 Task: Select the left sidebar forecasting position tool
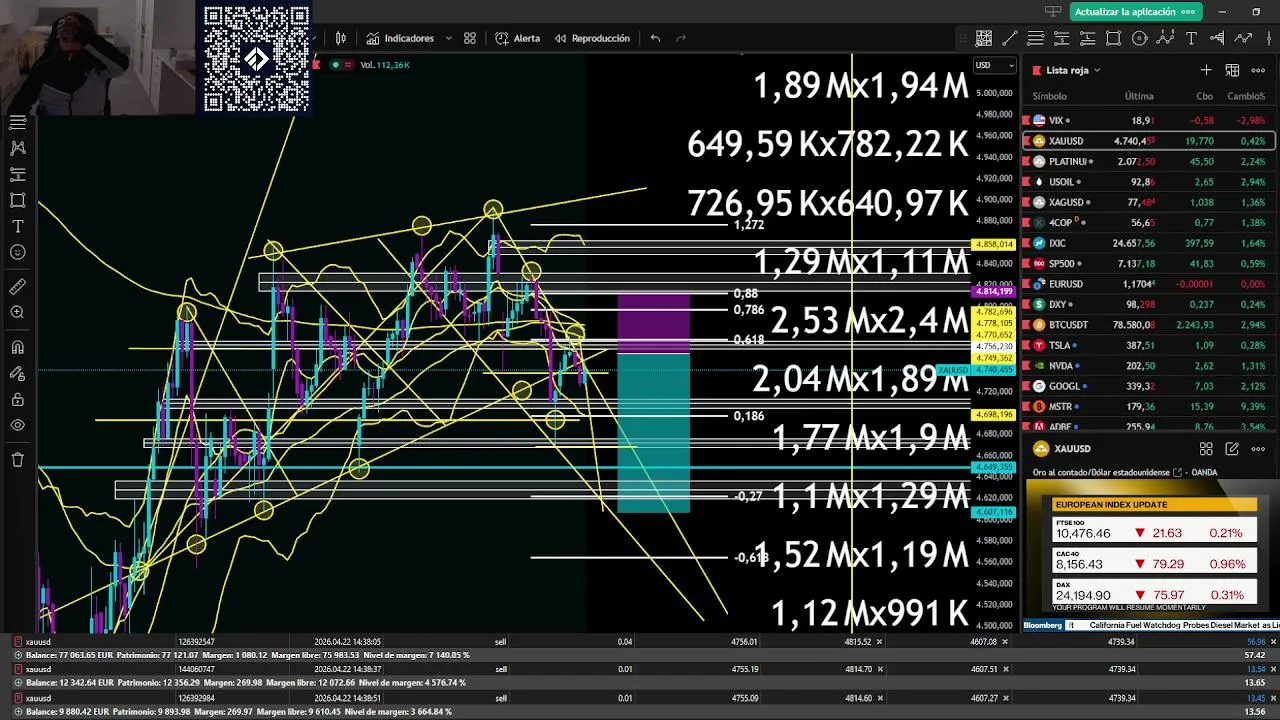click(17, 174)
